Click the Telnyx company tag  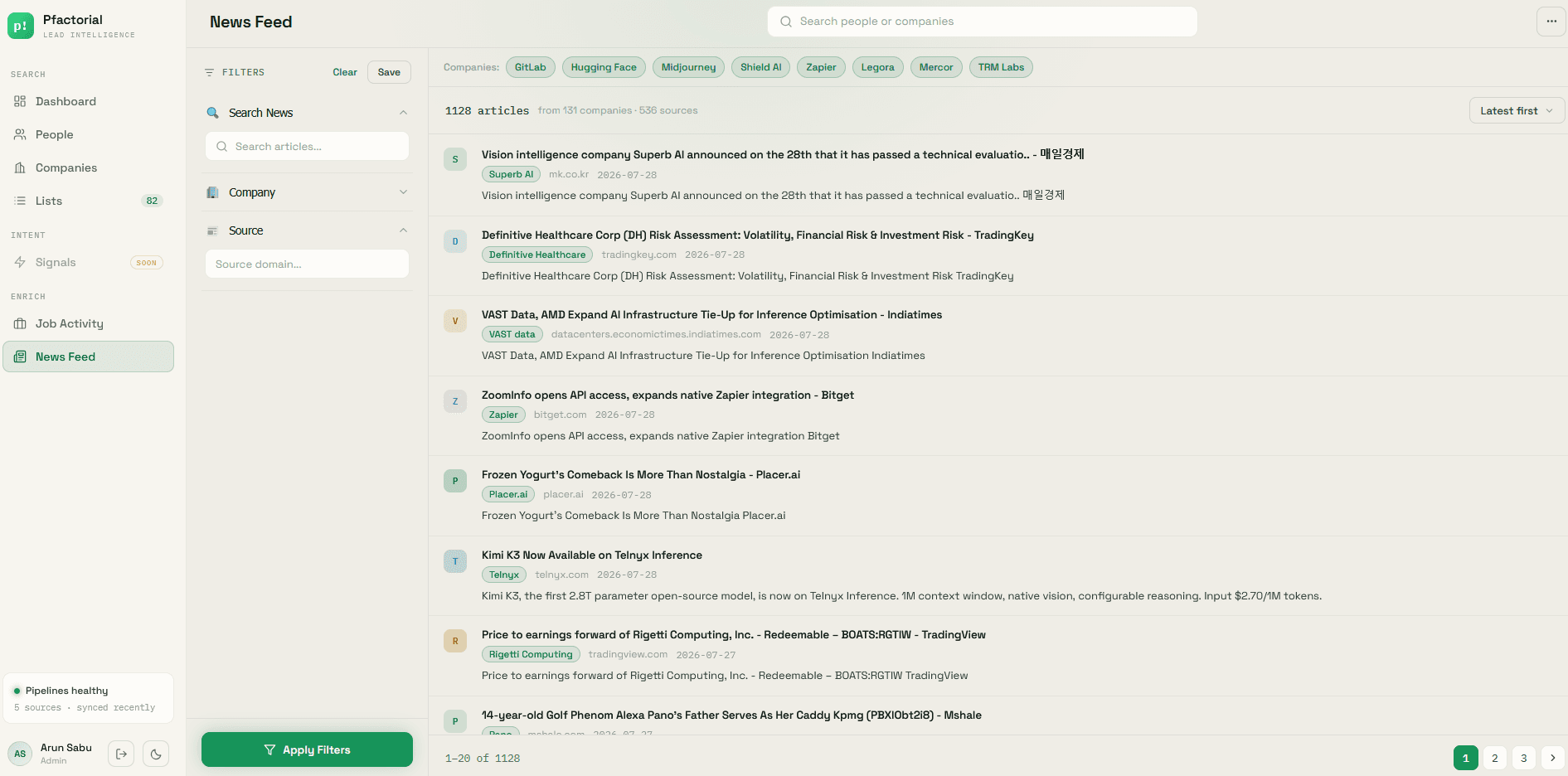pyautogui.click(x=503, y=575)
